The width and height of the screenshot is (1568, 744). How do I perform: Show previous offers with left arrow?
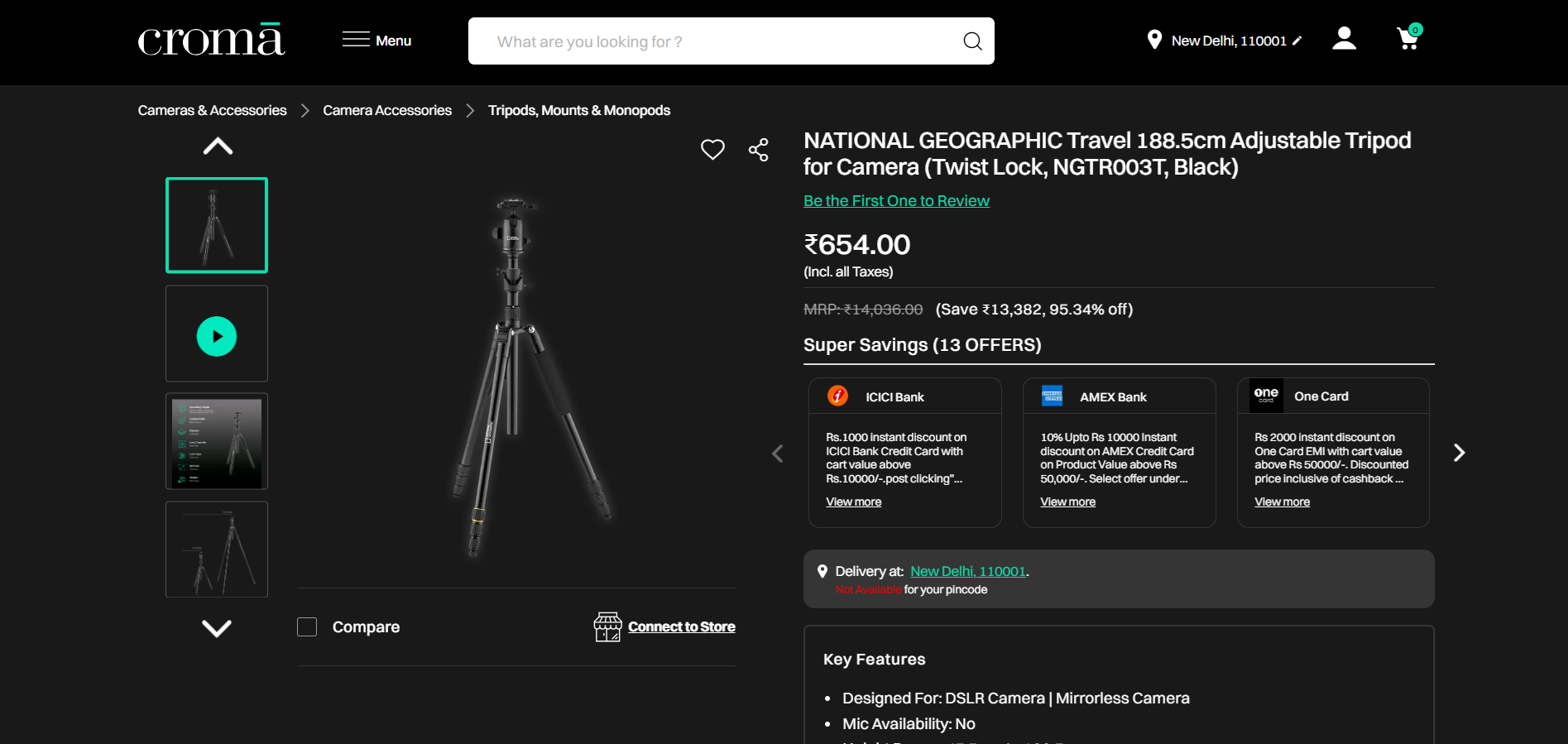777,454
